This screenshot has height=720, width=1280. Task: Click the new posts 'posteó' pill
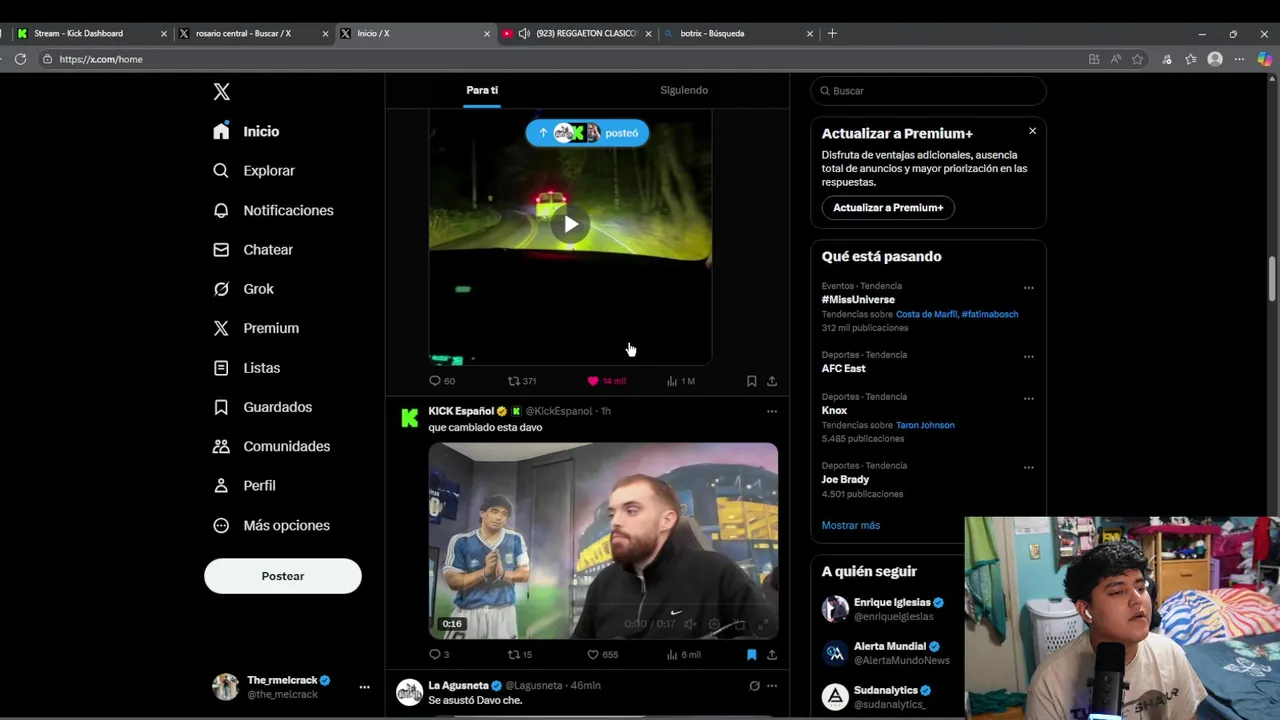point(587,133)
